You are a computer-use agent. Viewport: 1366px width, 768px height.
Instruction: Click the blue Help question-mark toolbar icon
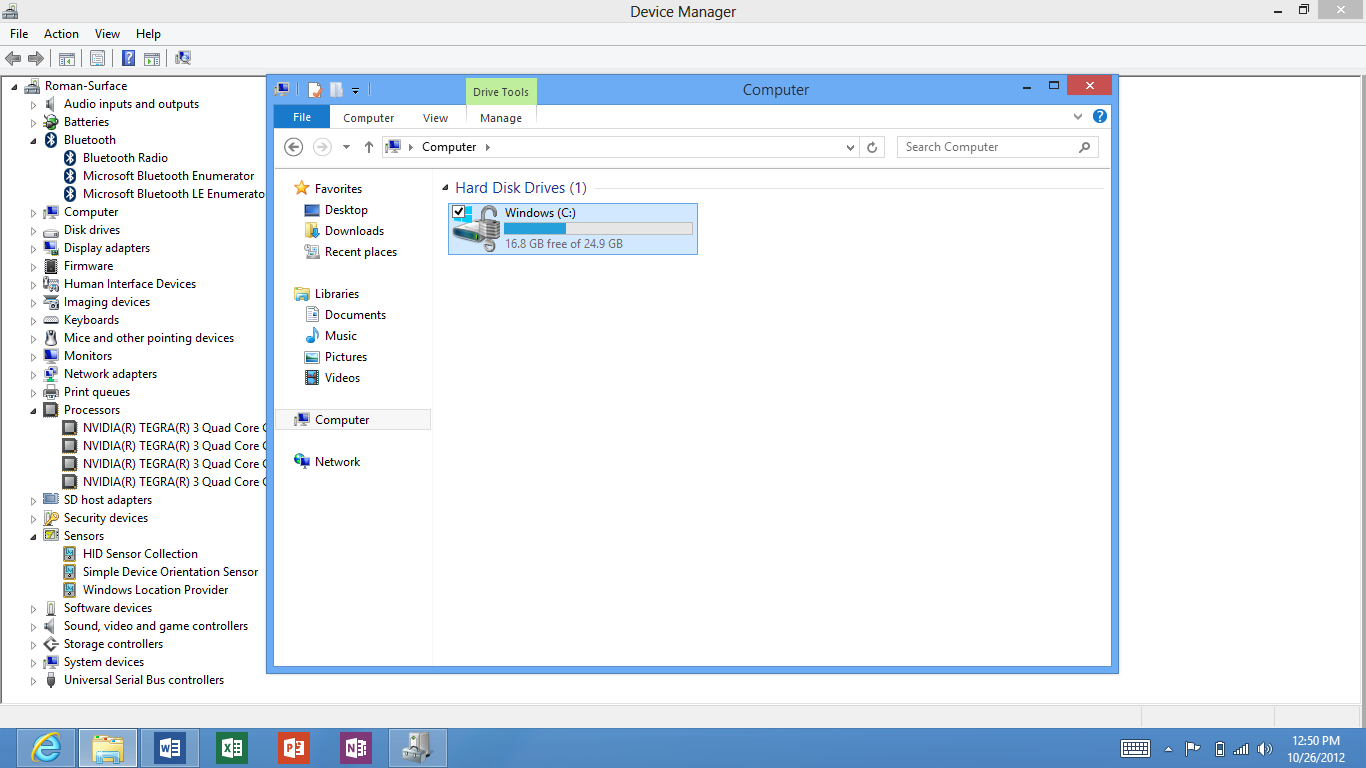pyautogui.click(x=129, y=59)
